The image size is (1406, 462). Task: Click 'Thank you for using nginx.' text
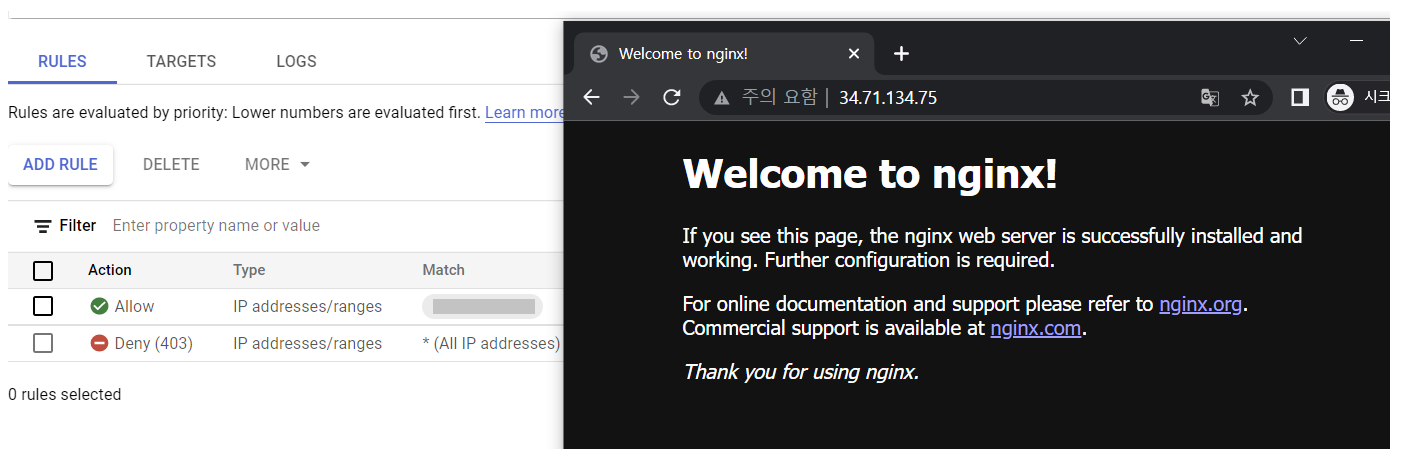[801, 372]
